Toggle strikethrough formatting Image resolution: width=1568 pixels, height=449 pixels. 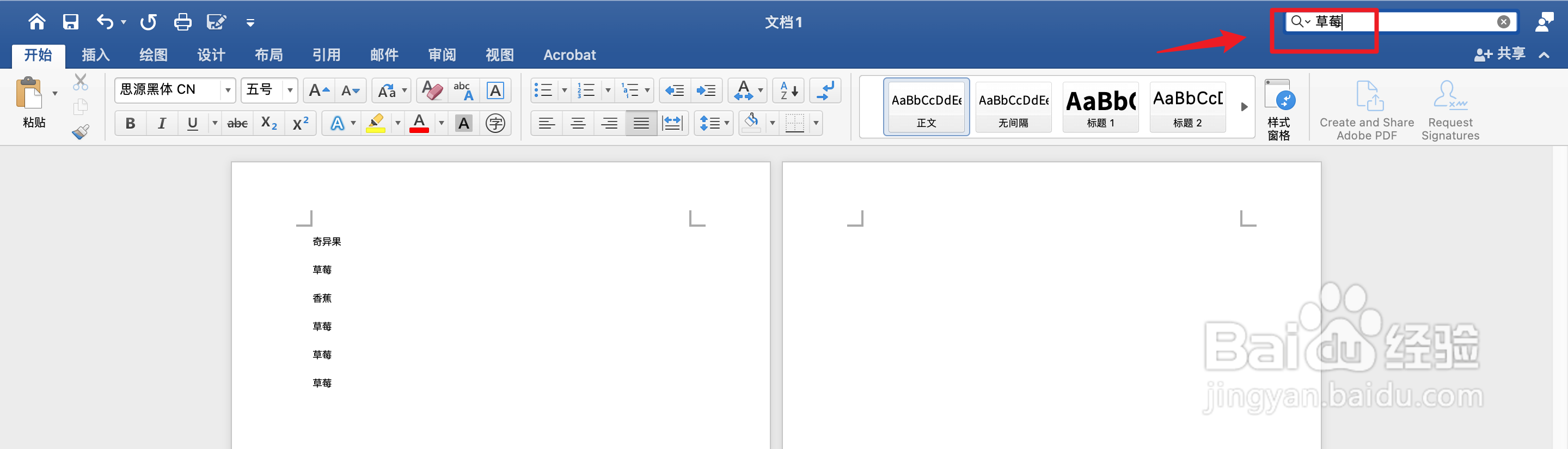click(237, 124)
